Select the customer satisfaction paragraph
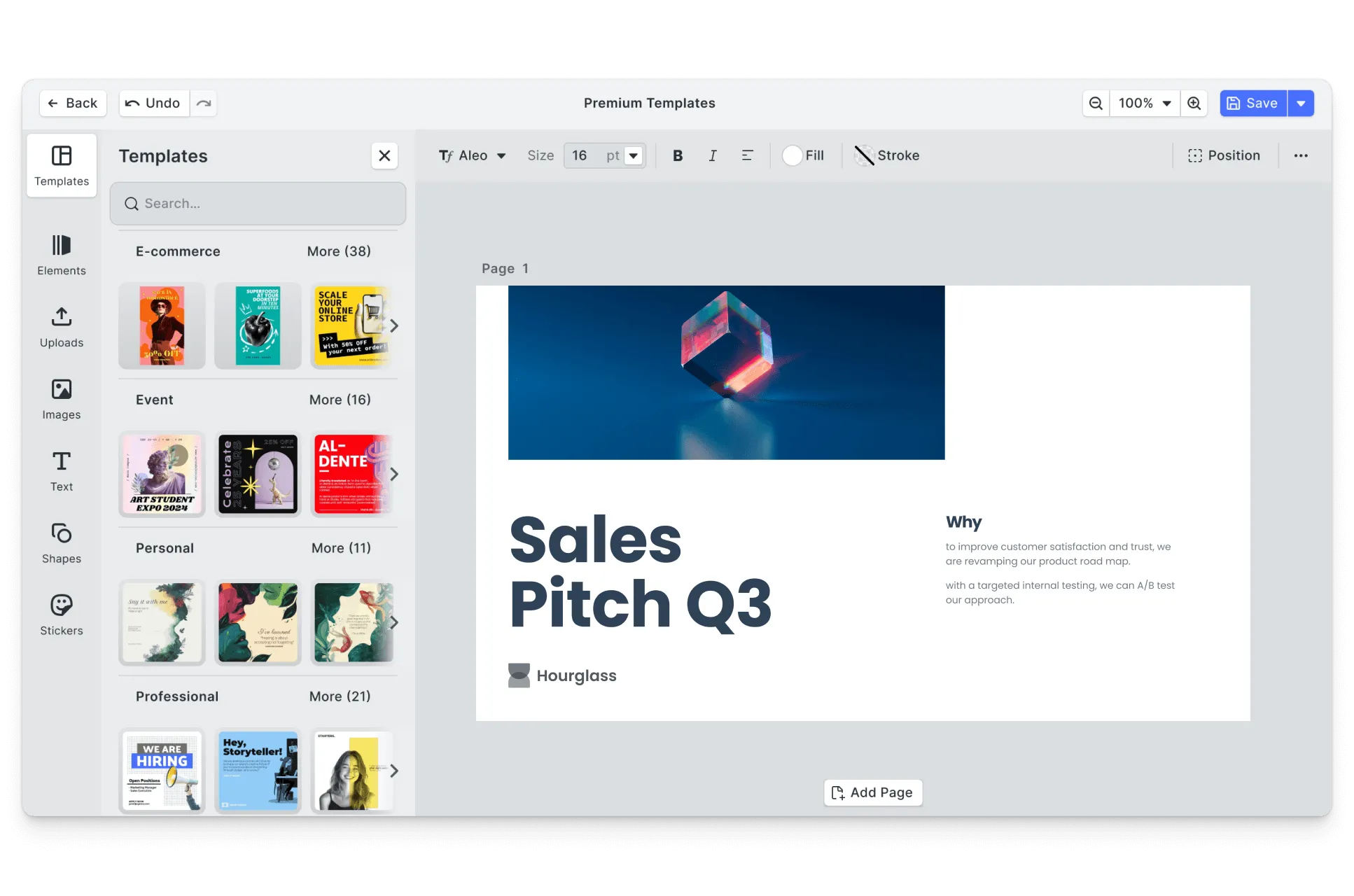The height and width of the screenshot is (896, 1354). [1058, 554]
